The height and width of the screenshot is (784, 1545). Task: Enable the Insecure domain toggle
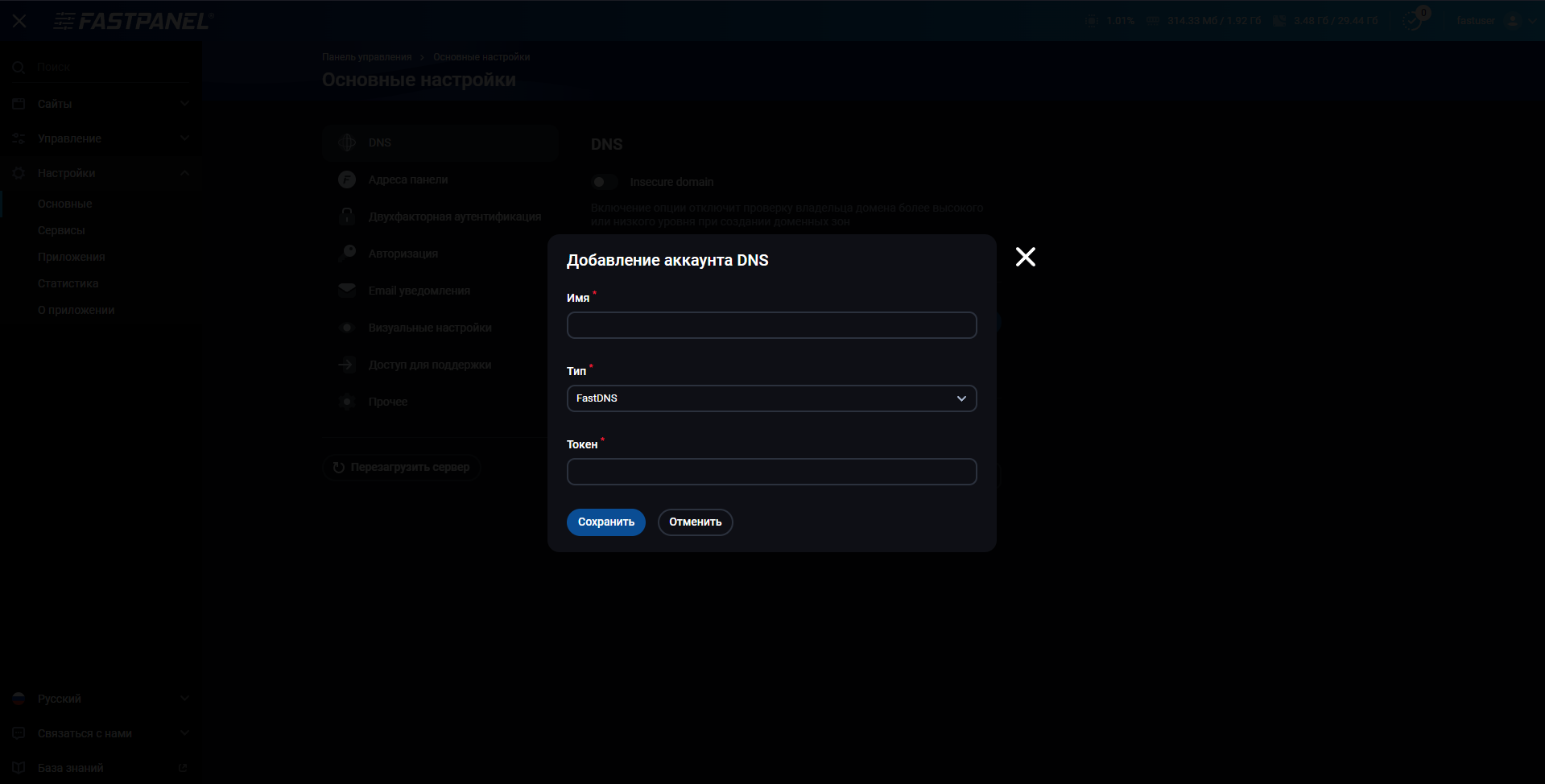(x=605, y=182)
